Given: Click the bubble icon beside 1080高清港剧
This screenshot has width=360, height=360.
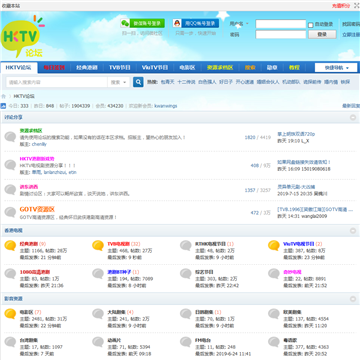Looking at the screenshot, I should [x=10, y=274].
